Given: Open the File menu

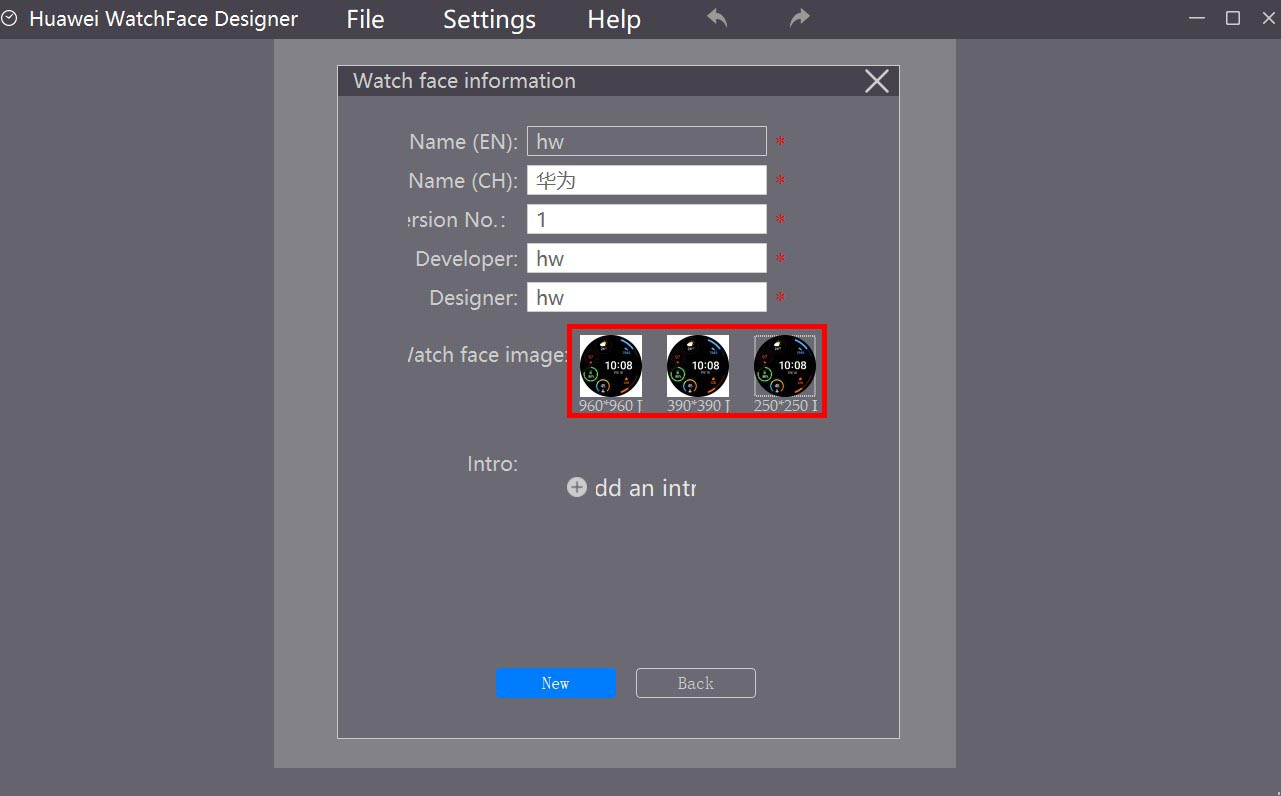Looking at the screenshot, I should 365,19.
